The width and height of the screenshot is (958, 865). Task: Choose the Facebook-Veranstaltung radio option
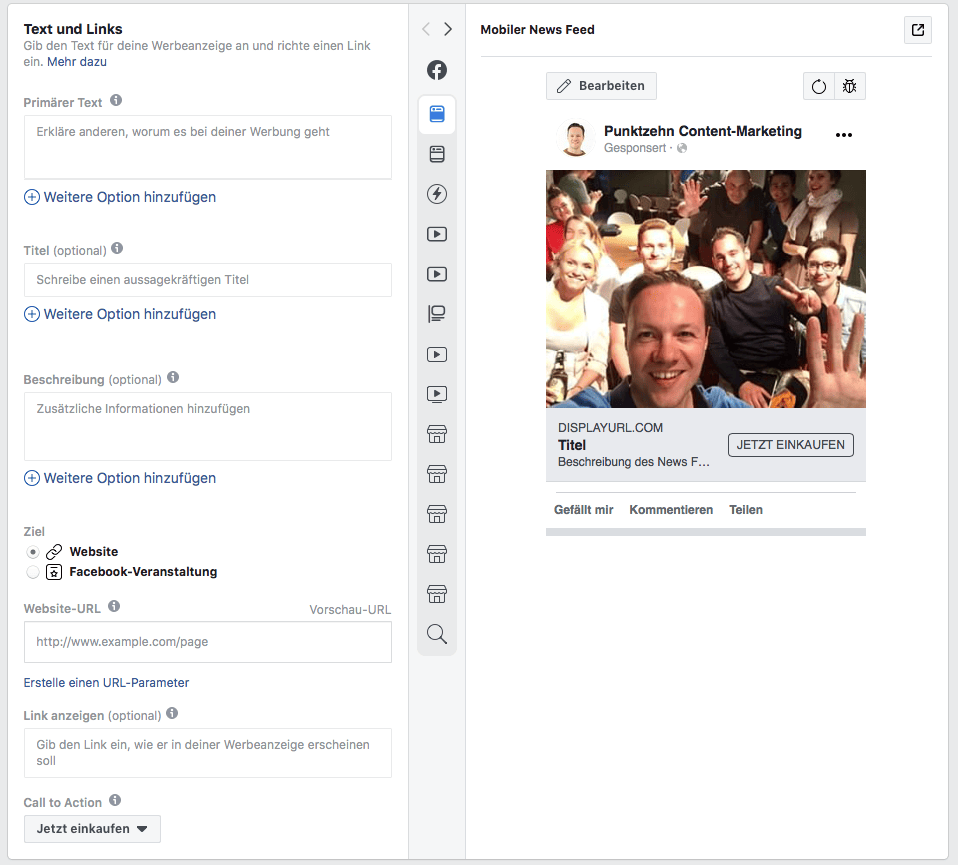point(33,572)
